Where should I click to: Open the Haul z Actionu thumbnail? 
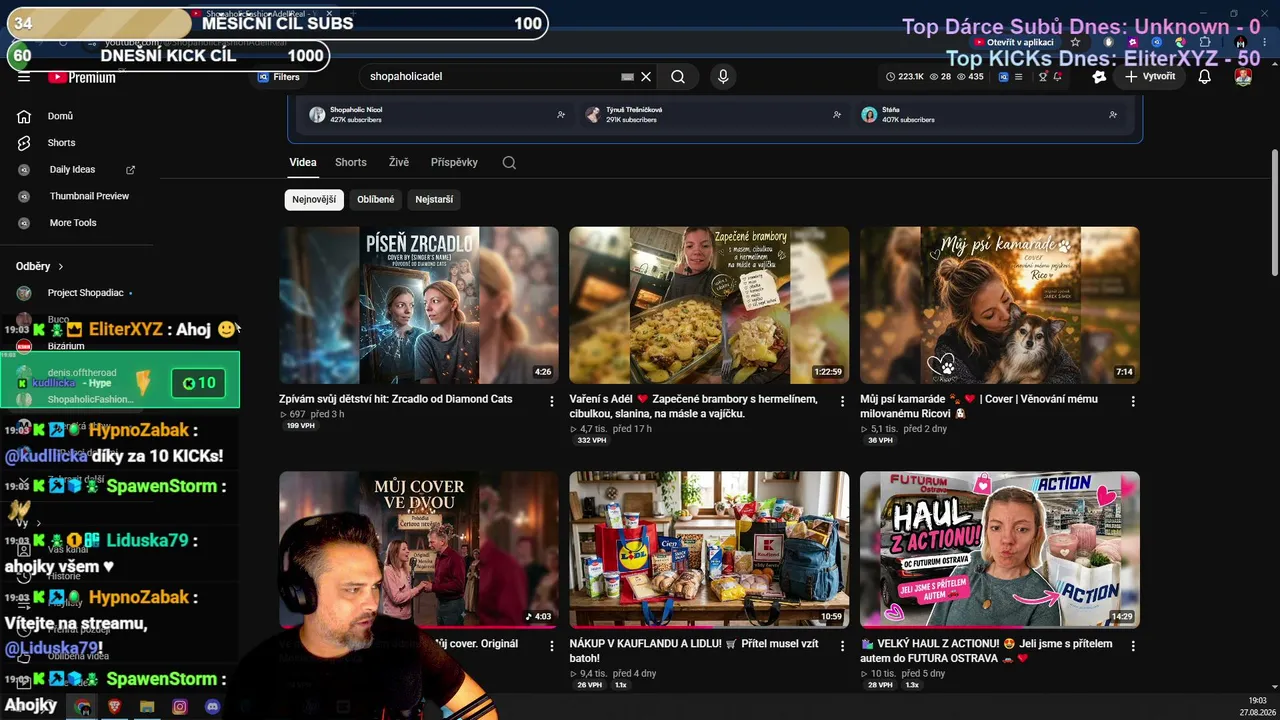pos(1000,550)
